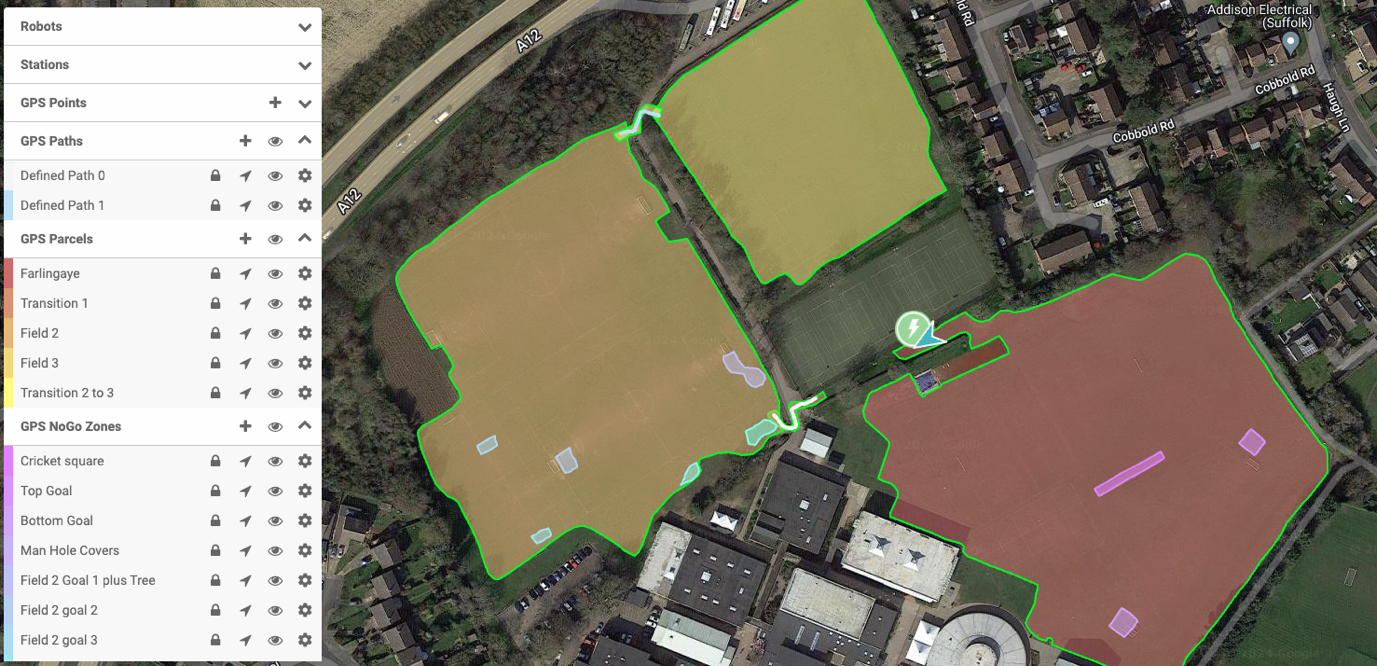Expand the Robots section

(x=305, y=27)
